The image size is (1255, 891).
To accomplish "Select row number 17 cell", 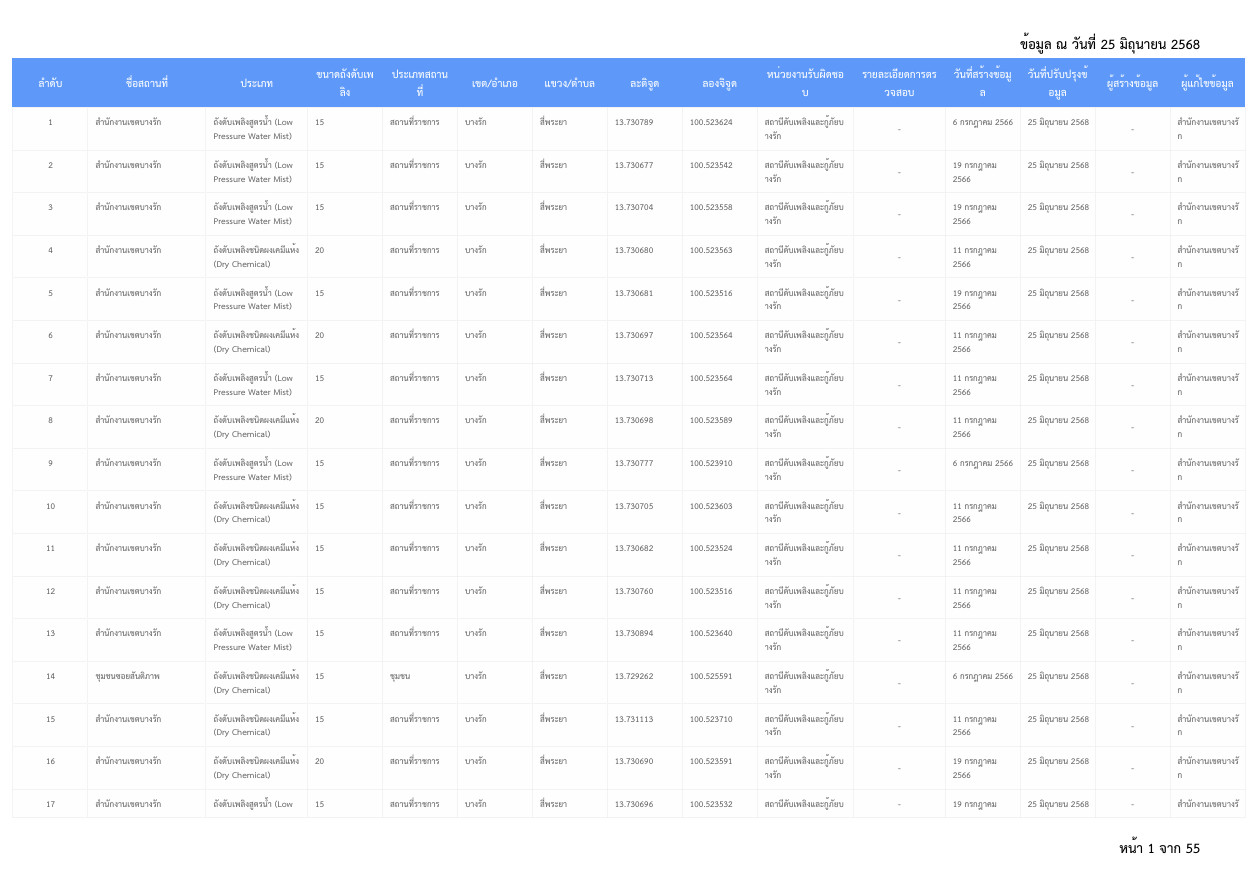I will pos(50,804).
